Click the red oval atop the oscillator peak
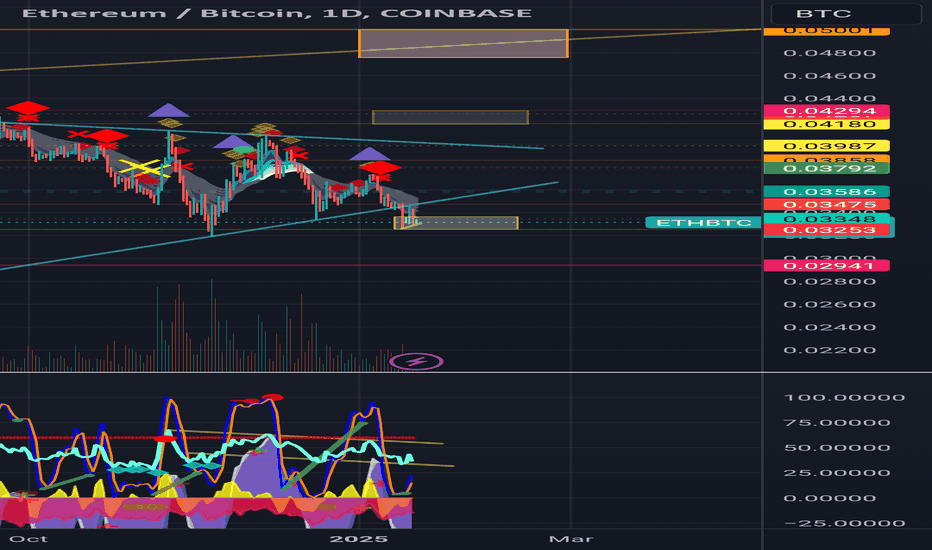Image resolution: width=932 pixels, height=550 pixels. click(273, 397)
